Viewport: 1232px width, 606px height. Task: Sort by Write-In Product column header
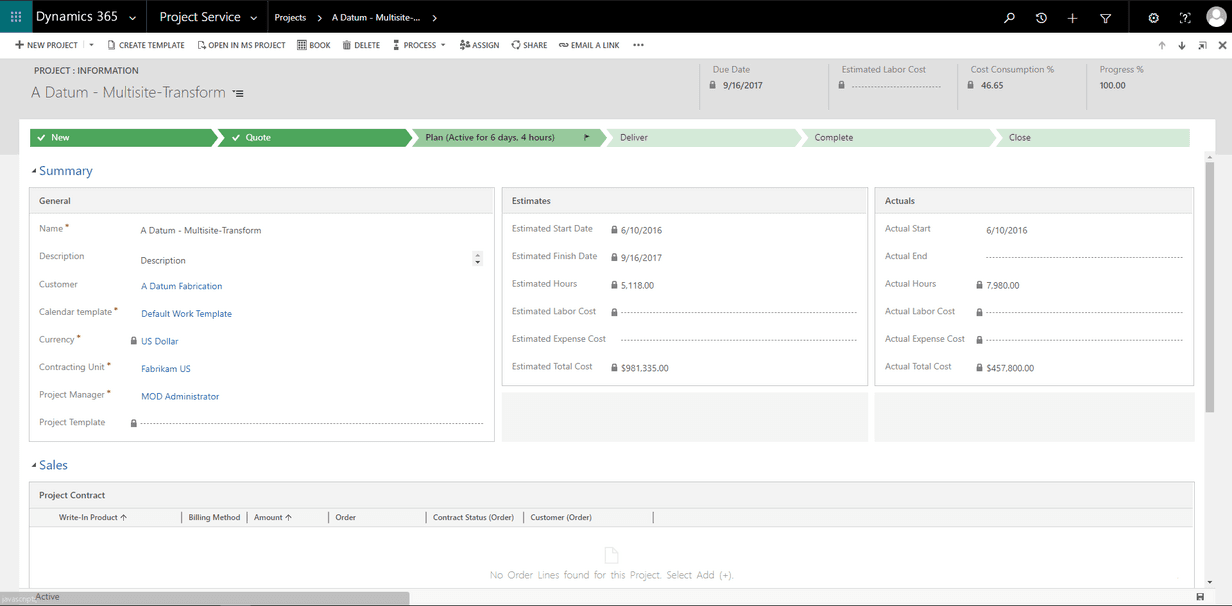[92, 517]
